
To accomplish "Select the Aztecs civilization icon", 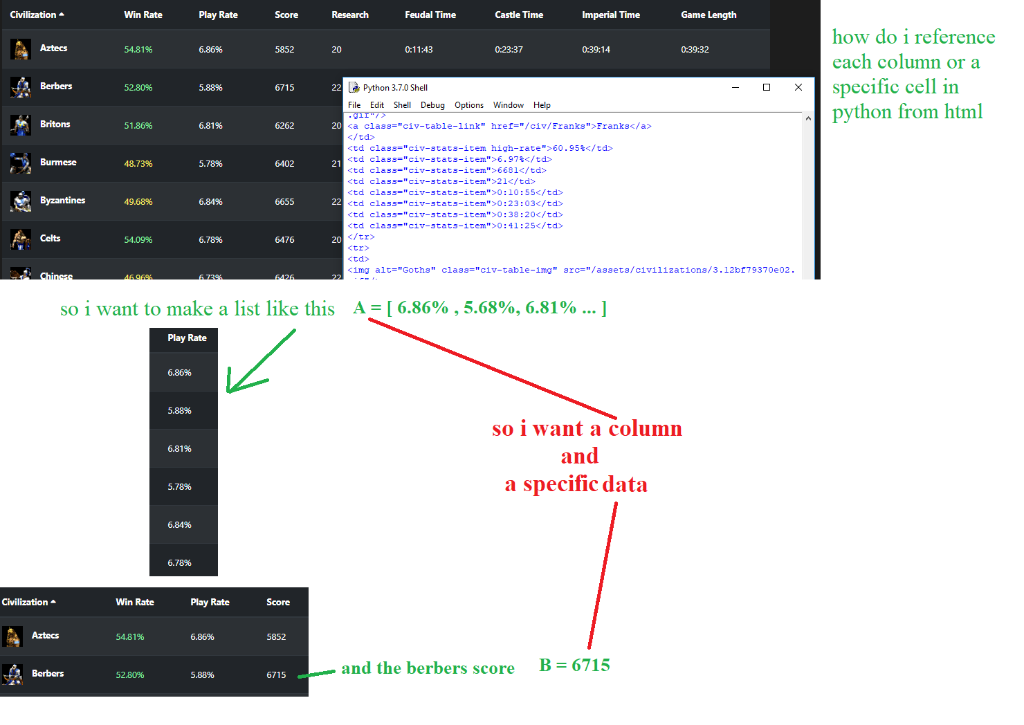I will tap(18, 48).
